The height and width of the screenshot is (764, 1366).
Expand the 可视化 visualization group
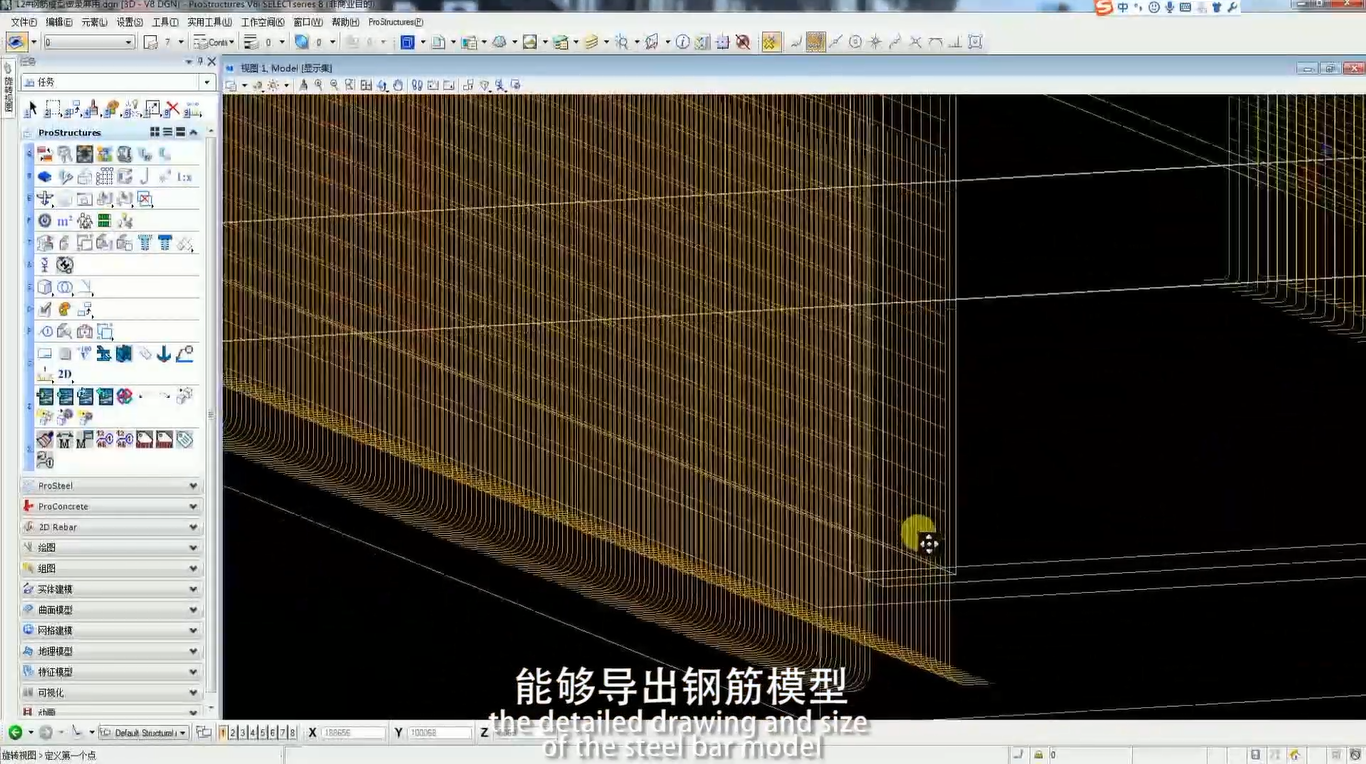pos(110,693)
